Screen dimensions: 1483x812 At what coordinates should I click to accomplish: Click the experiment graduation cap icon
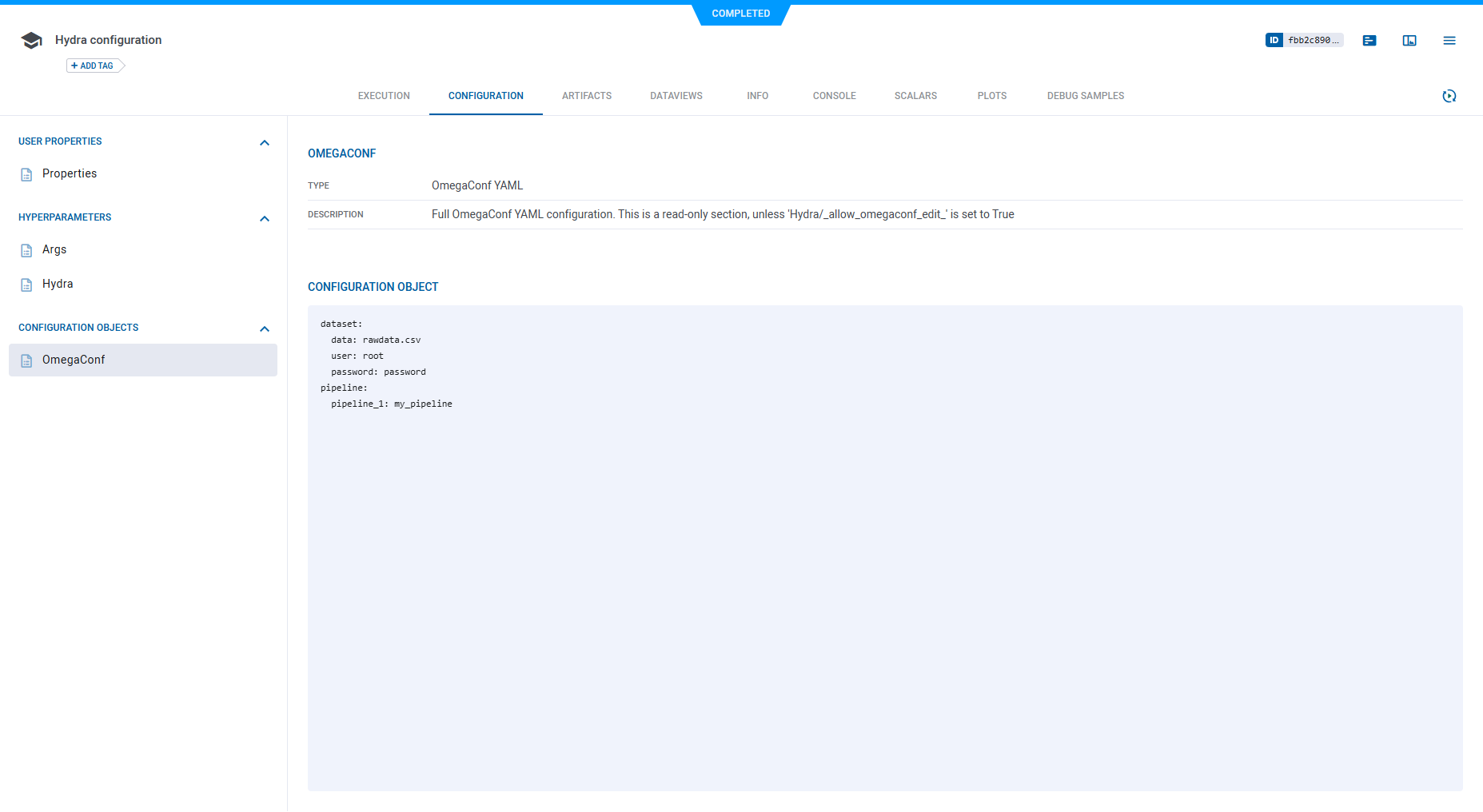[31, 41]
